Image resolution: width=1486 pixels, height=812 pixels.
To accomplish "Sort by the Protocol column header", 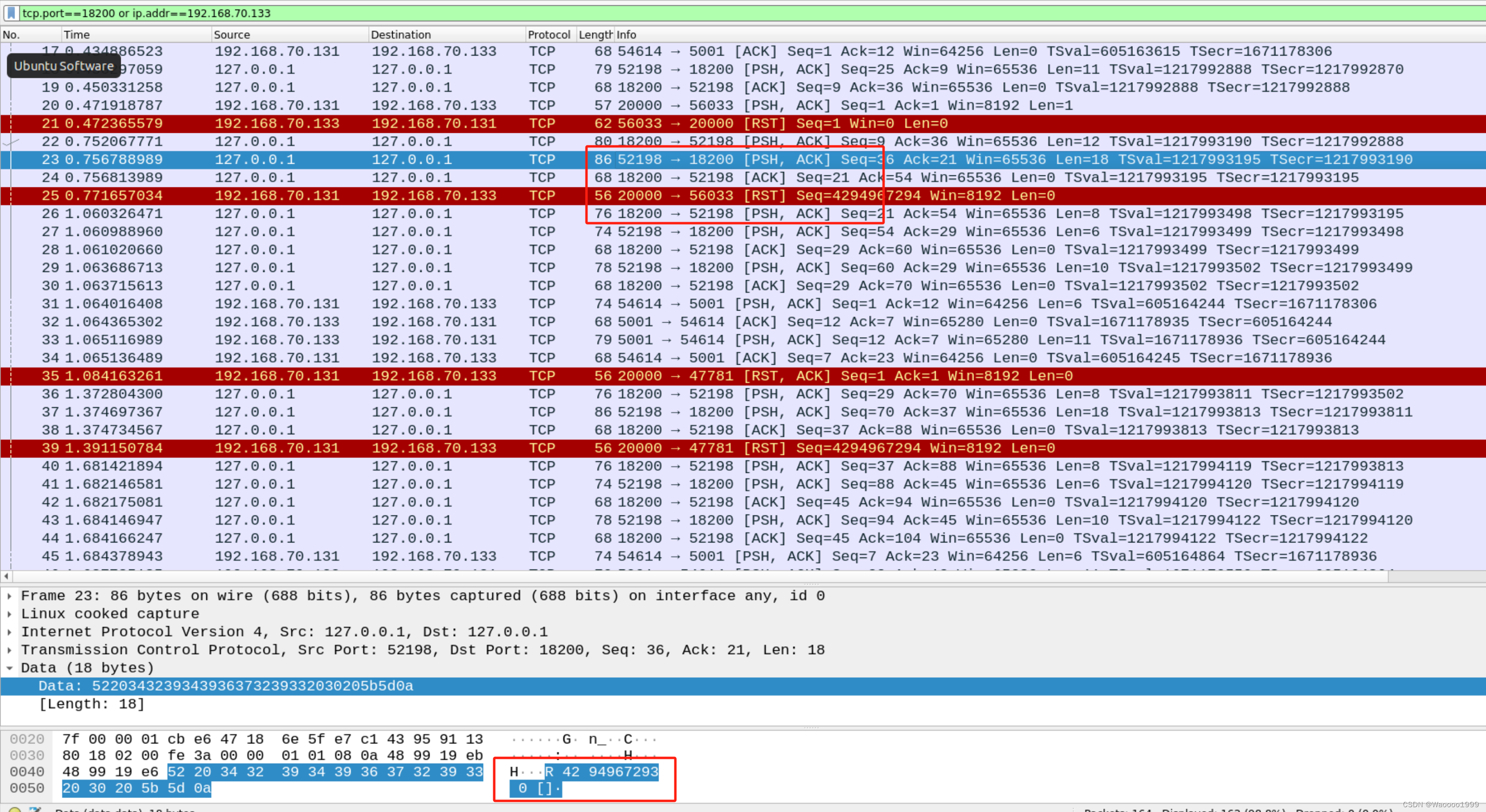I will click(551, 35).
